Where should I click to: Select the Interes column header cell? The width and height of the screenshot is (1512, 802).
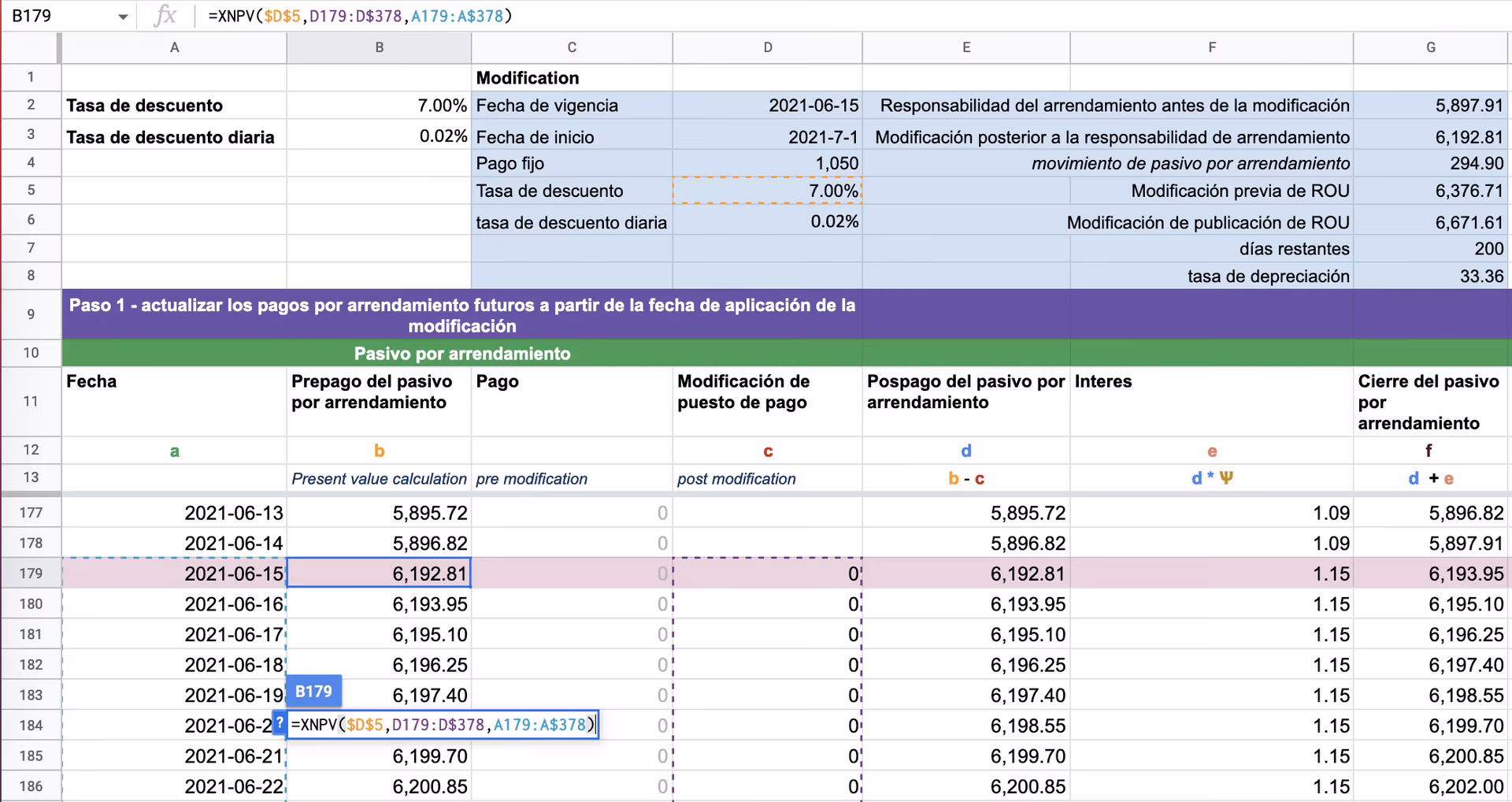pos(1210,402)
